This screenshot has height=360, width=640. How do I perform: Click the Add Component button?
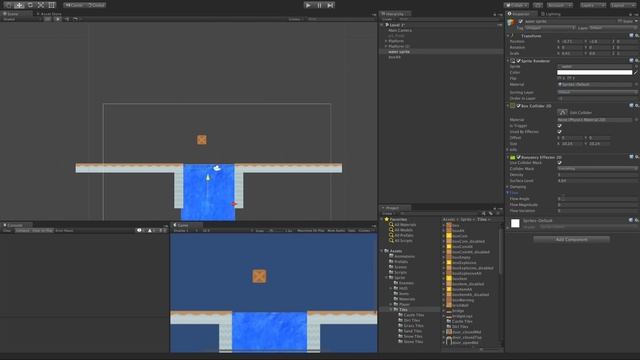tap(571, 240)
